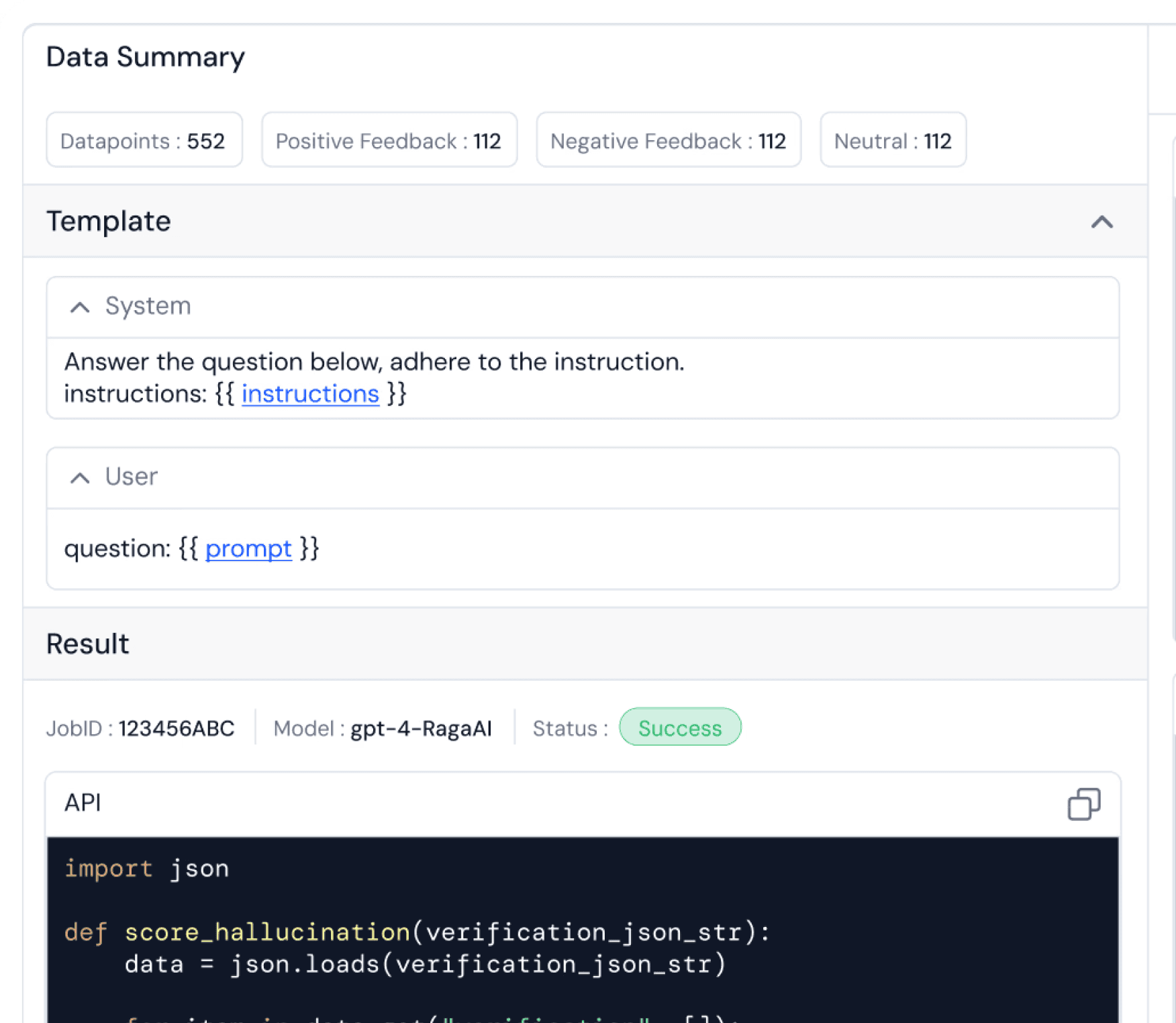This screenshot has height=1023, width=1176.
Task: Select the Datapoints : 552 chip
Action: click(144, 140)
